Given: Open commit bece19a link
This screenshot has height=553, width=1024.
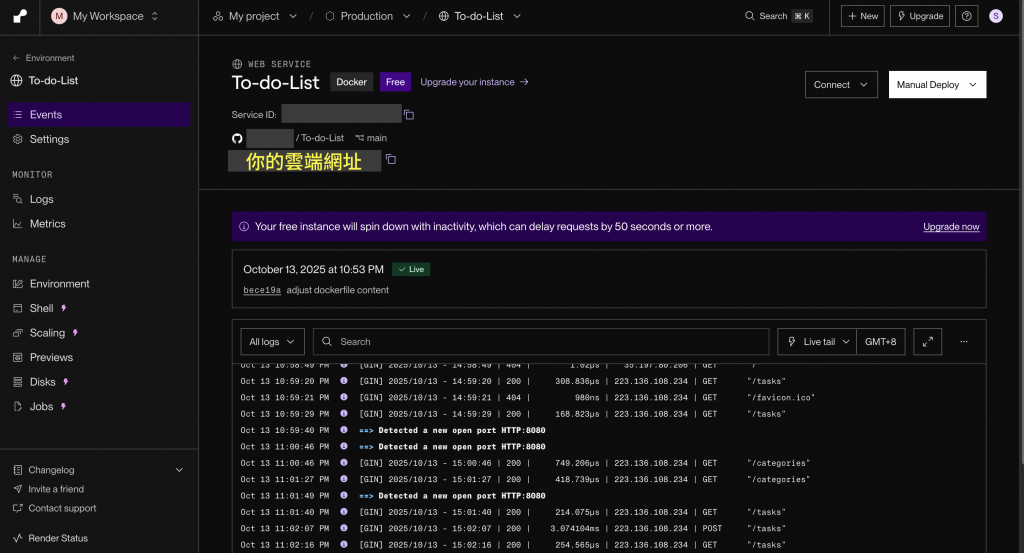Looking at the screenshot, I should tap(262, 291).
